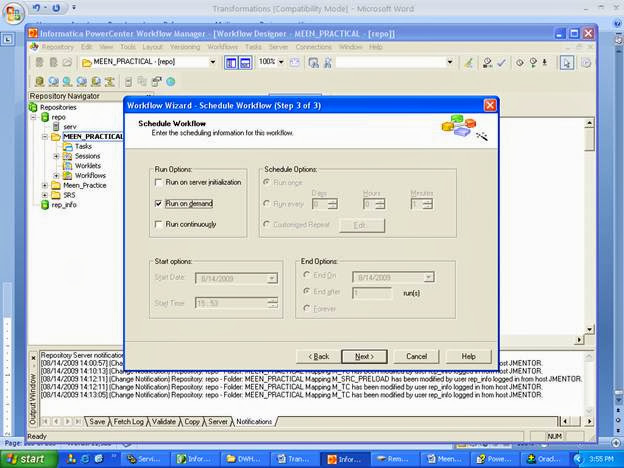Viewport: 624px width, 468px height.
Task: Click the round teal icon in second toolbar
Action: tap(171, 82)
